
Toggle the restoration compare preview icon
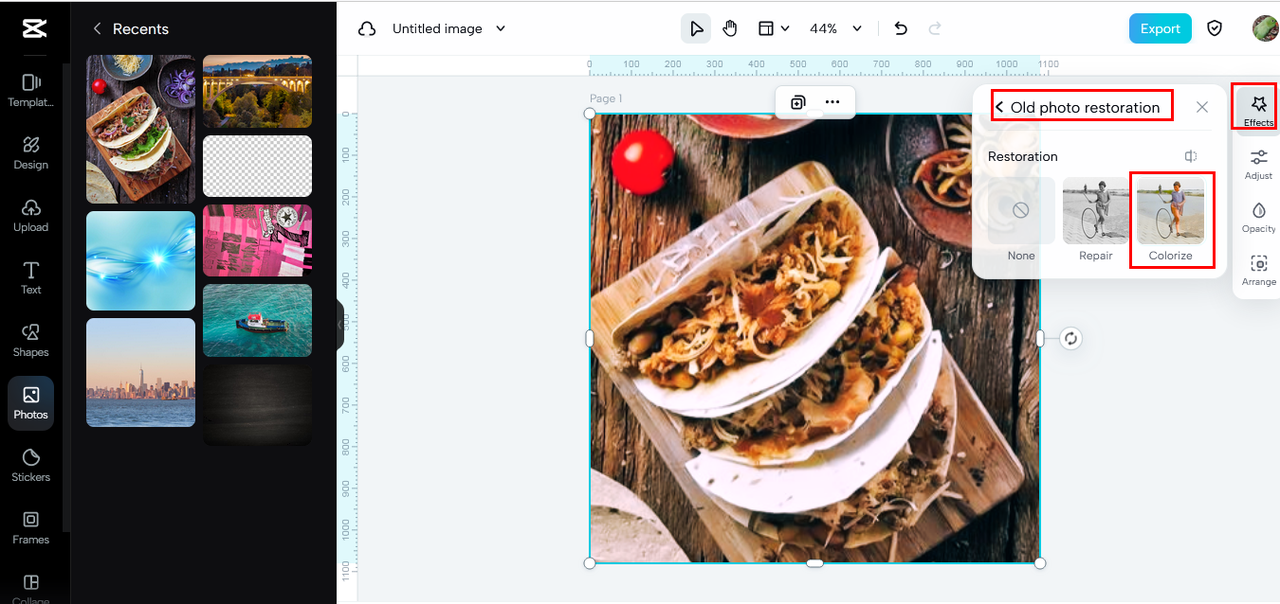(x=1191, y=156)
